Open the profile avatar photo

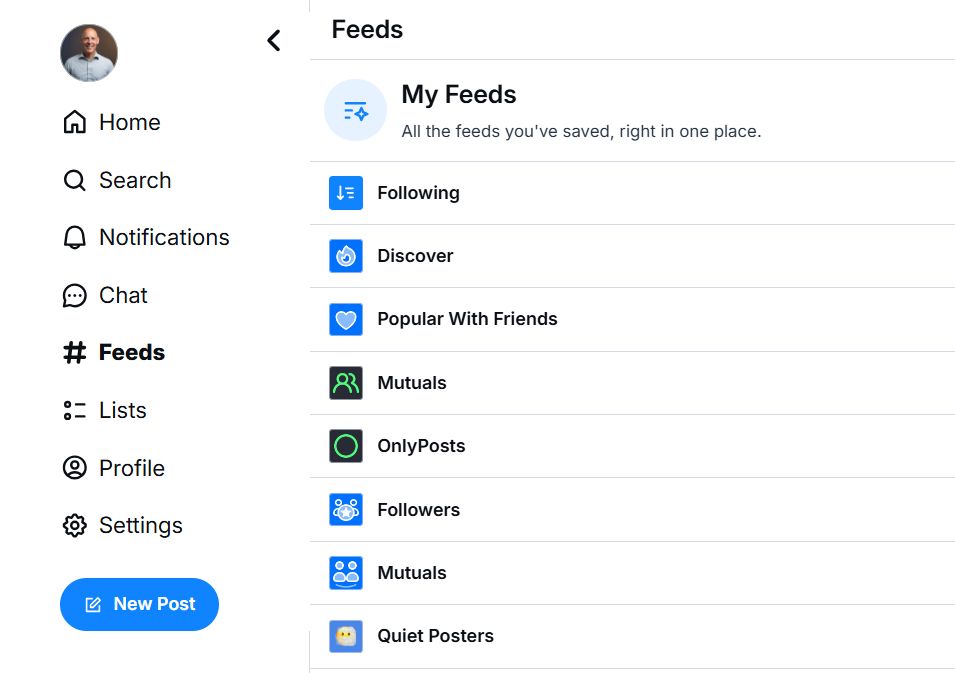coord(89,53)
